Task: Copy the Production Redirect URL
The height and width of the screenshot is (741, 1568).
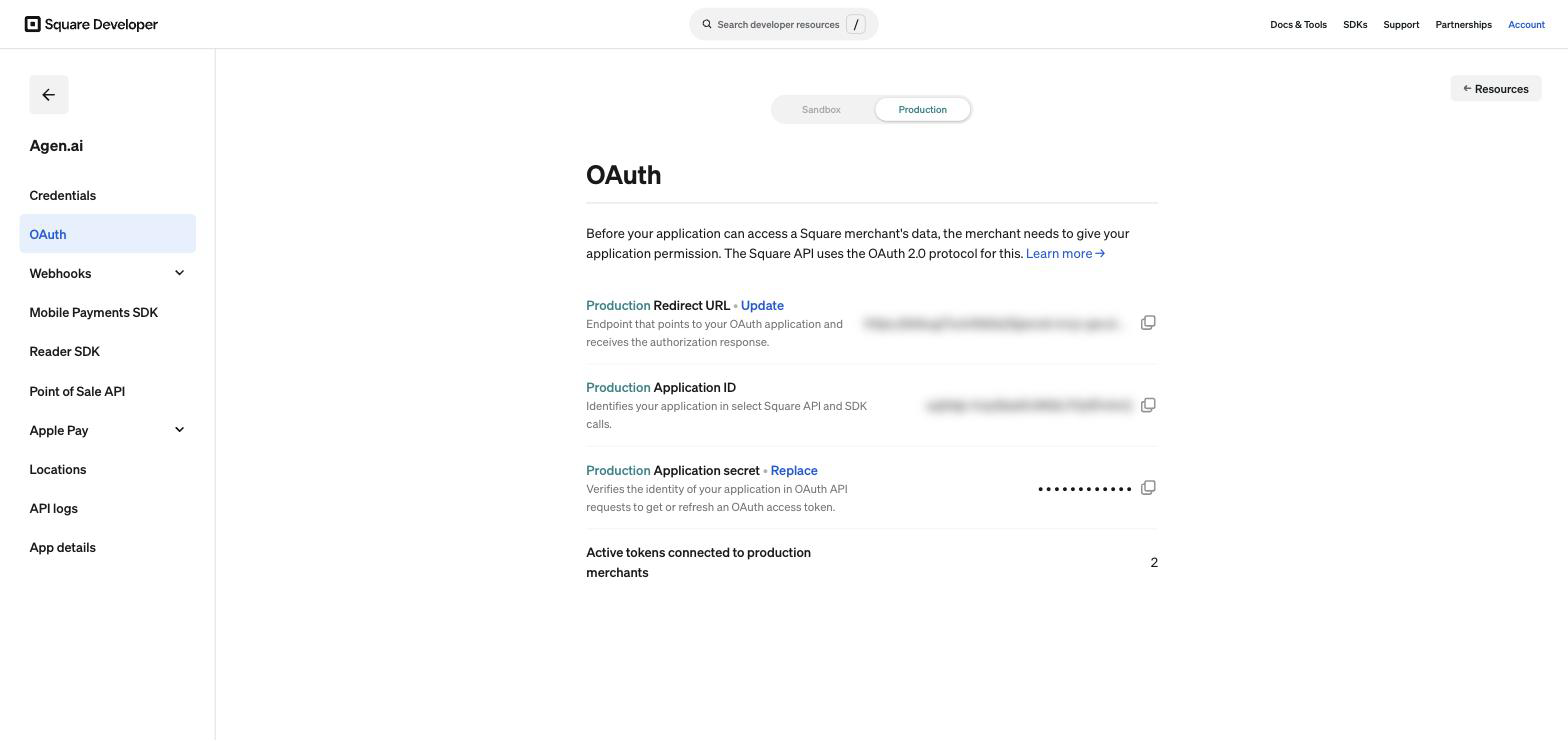Action: pos(1148,323)
